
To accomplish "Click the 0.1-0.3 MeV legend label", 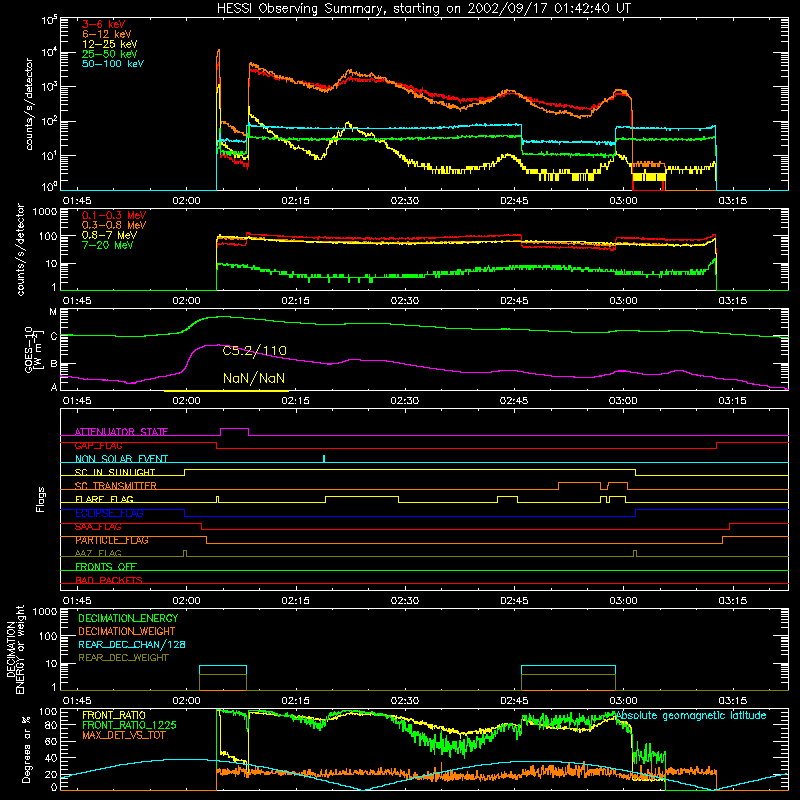I will tap(114, 215).
